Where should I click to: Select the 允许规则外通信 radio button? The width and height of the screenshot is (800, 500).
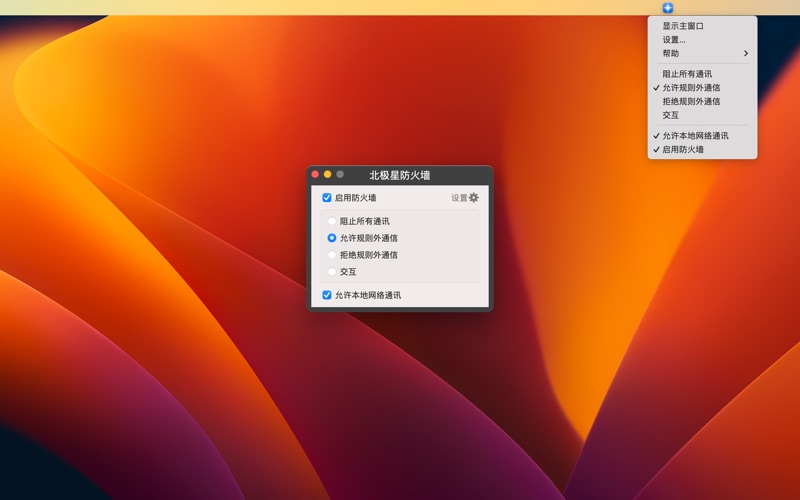coord(332,238)
